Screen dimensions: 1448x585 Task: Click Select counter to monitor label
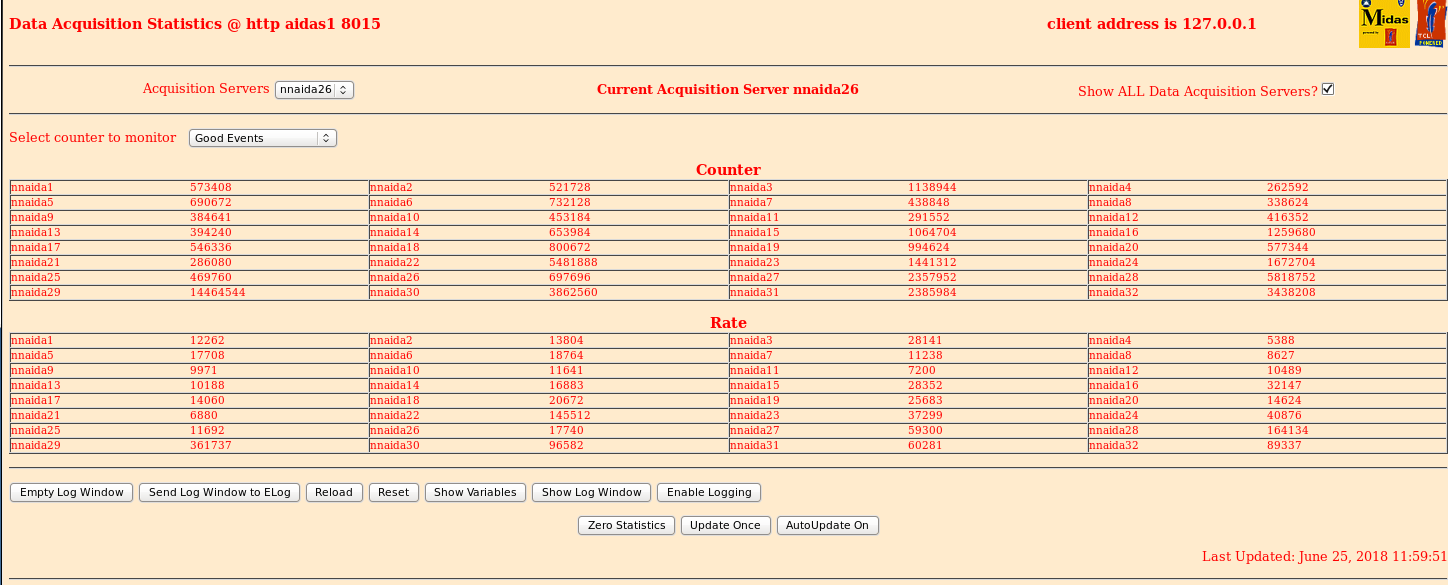(93, 138)
